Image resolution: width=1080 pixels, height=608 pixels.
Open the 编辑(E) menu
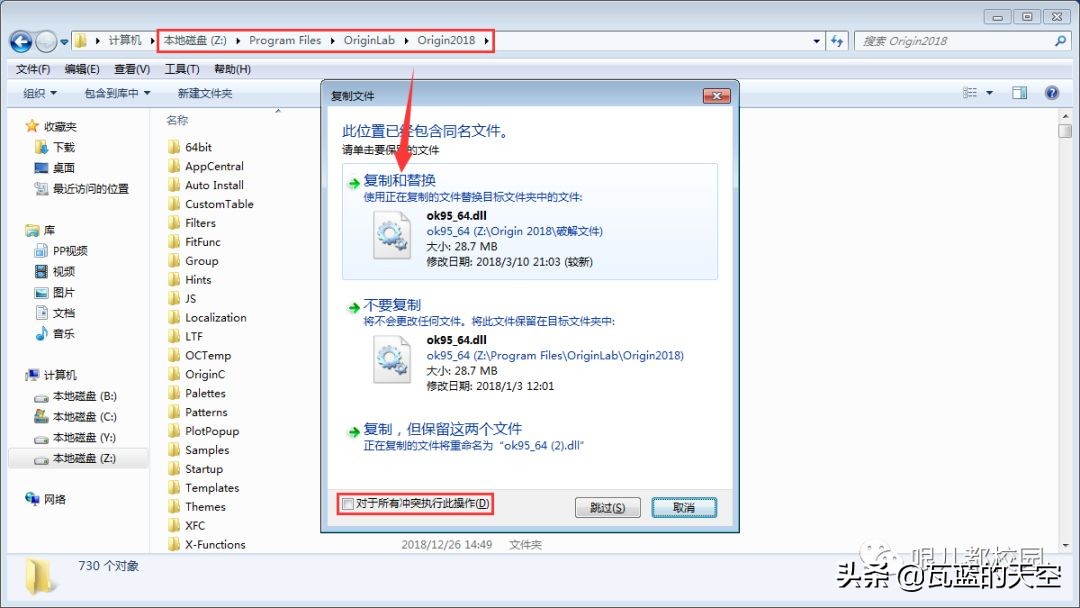[x=82, y=69]
